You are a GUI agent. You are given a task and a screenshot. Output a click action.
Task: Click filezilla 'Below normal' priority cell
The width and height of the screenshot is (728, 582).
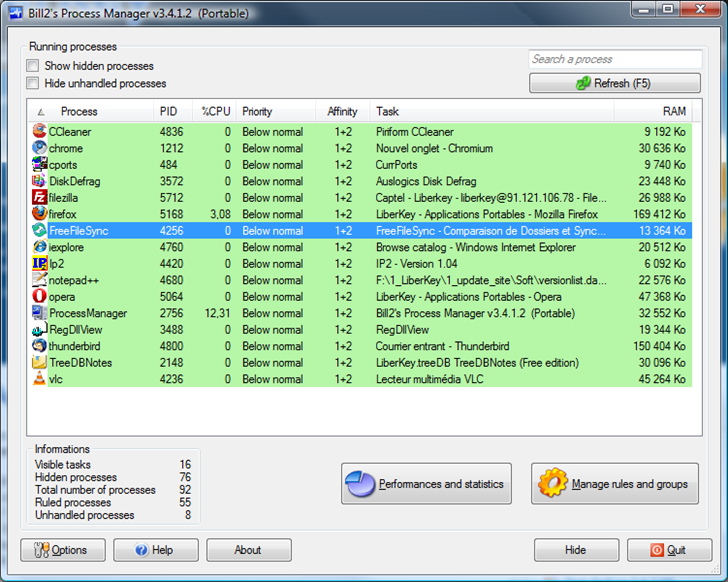click(x=273, y=198)
